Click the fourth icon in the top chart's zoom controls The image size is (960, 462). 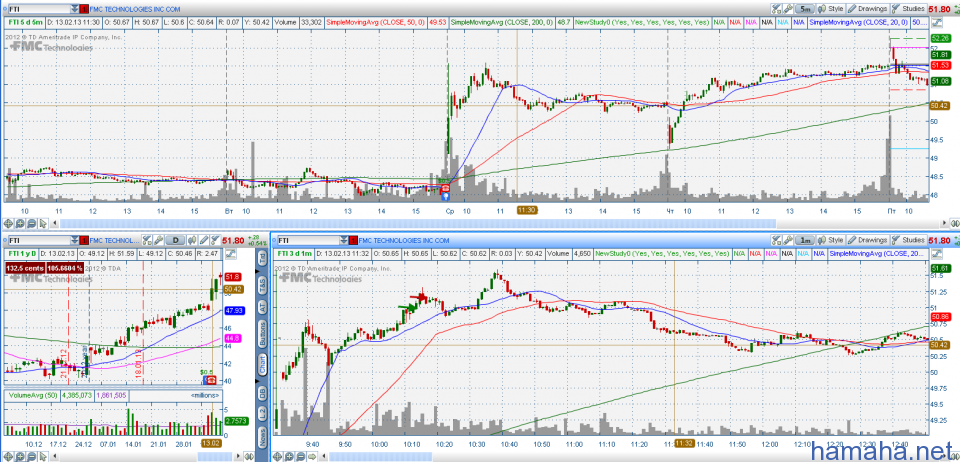[x=43, y=223]
